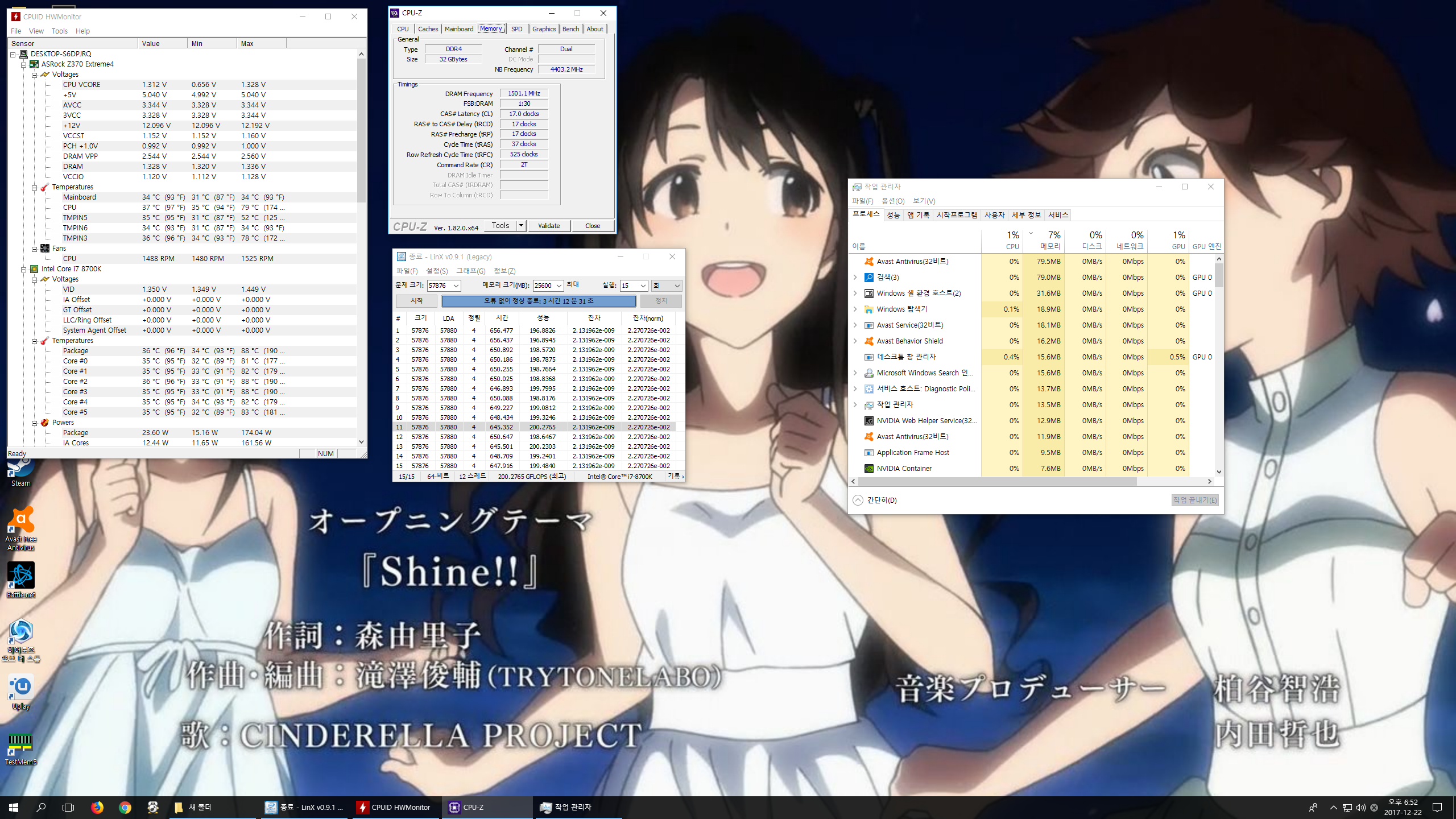Collapse the DESKTOP-S6DPJRQ tree node
Image resolution: width=1456 pixels, height=819 pixels.
click(x=13, y=55)
